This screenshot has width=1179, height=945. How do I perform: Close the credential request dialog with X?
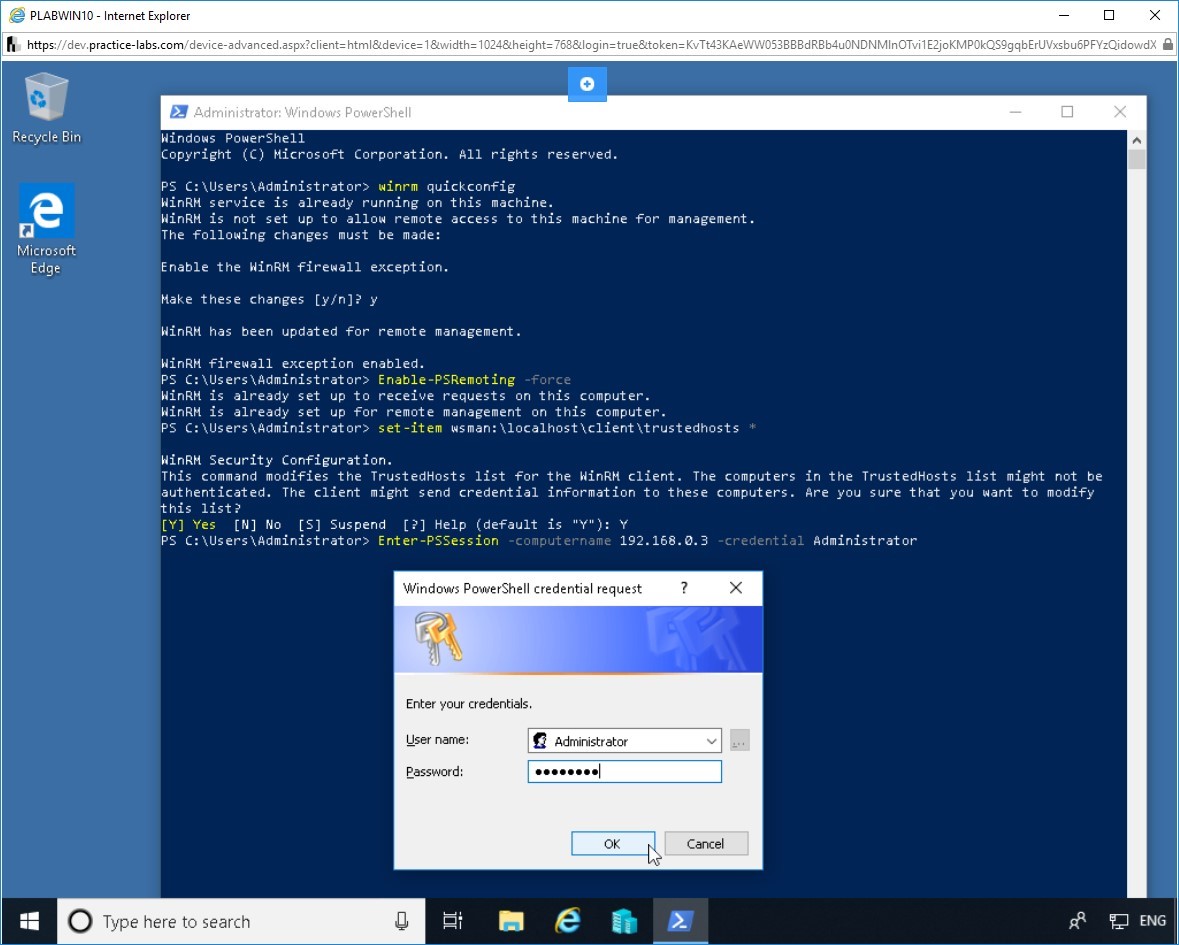pyautogui.click(x=735, y=588)
